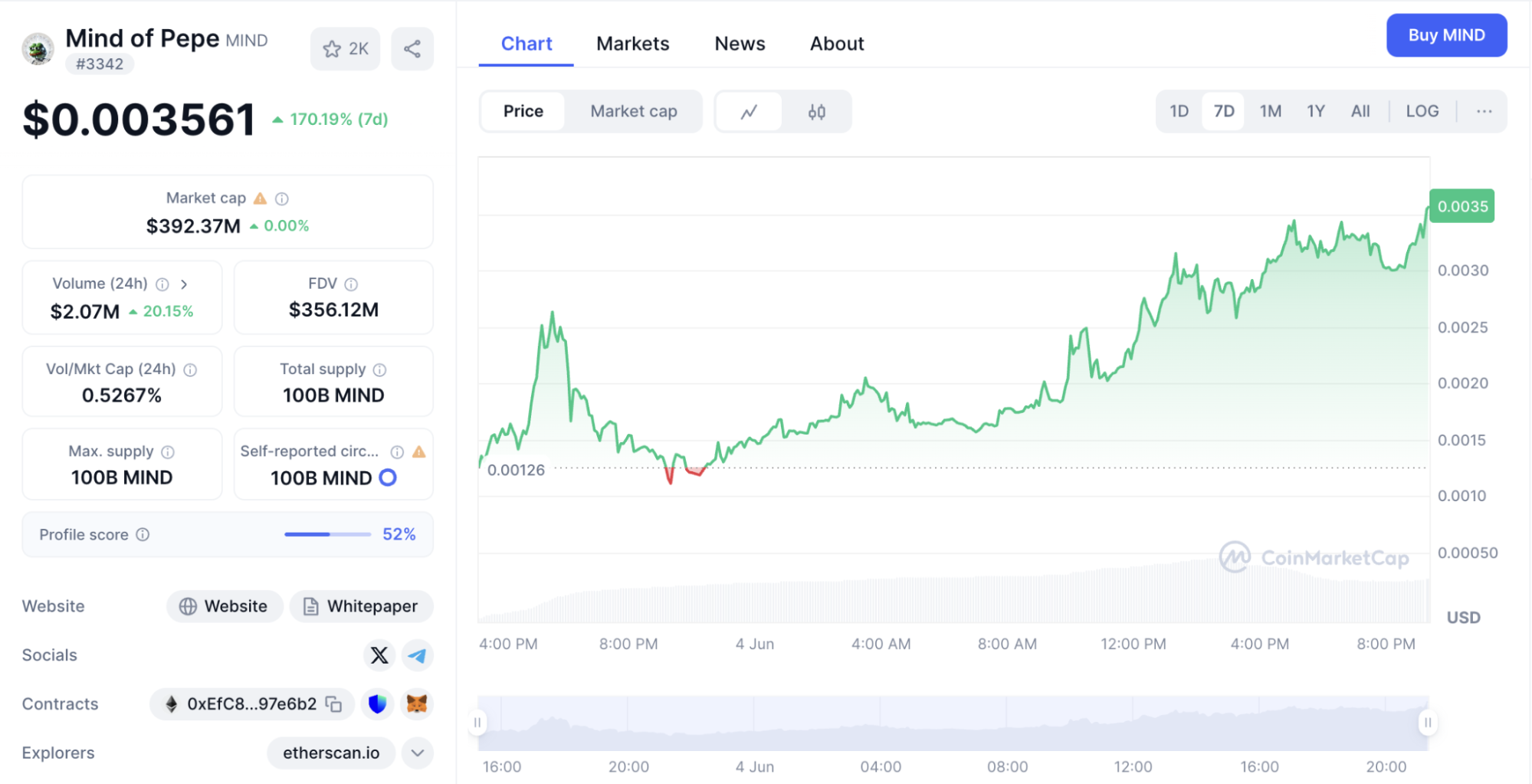Click the Self-reported circulating supply warning icon

(x=419, y=452)
